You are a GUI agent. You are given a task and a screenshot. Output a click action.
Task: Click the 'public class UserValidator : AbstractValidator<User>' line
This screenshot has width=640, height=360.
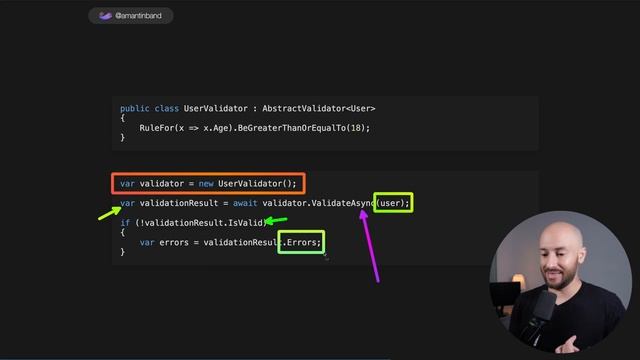(x=247, y=109)
